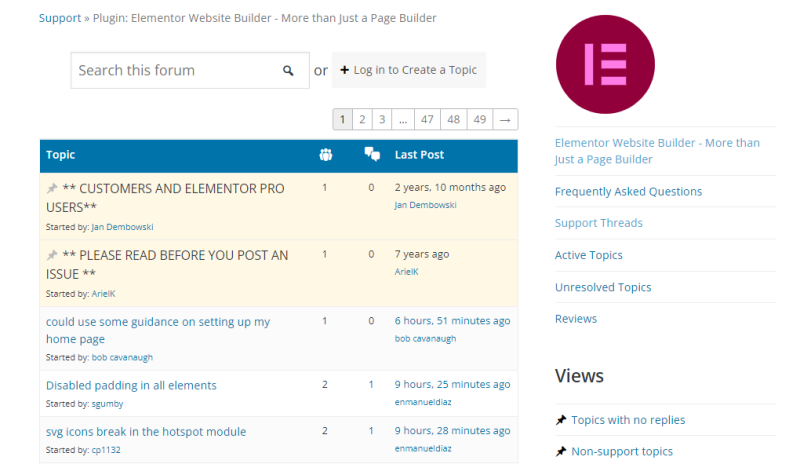Open bob cavanaugh under Last Post column
Viewport: 800px width, 464px height.
[426, 339]
